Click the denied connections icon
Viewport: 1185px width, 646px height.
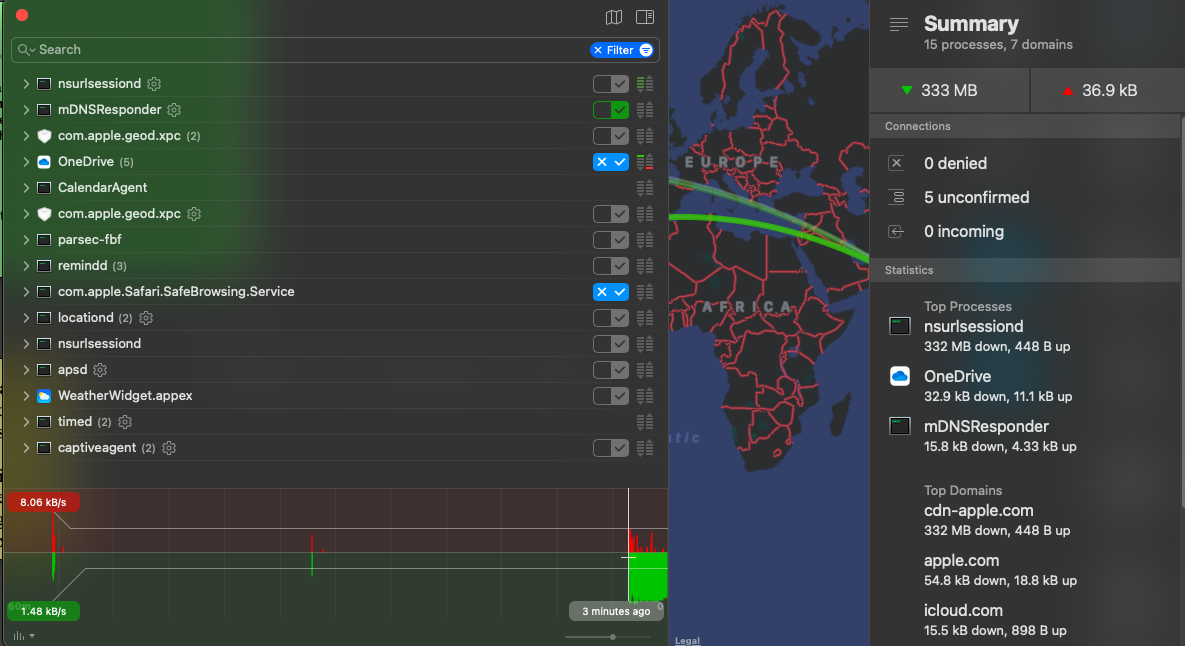pyautogui.click(x=896, y=163)
